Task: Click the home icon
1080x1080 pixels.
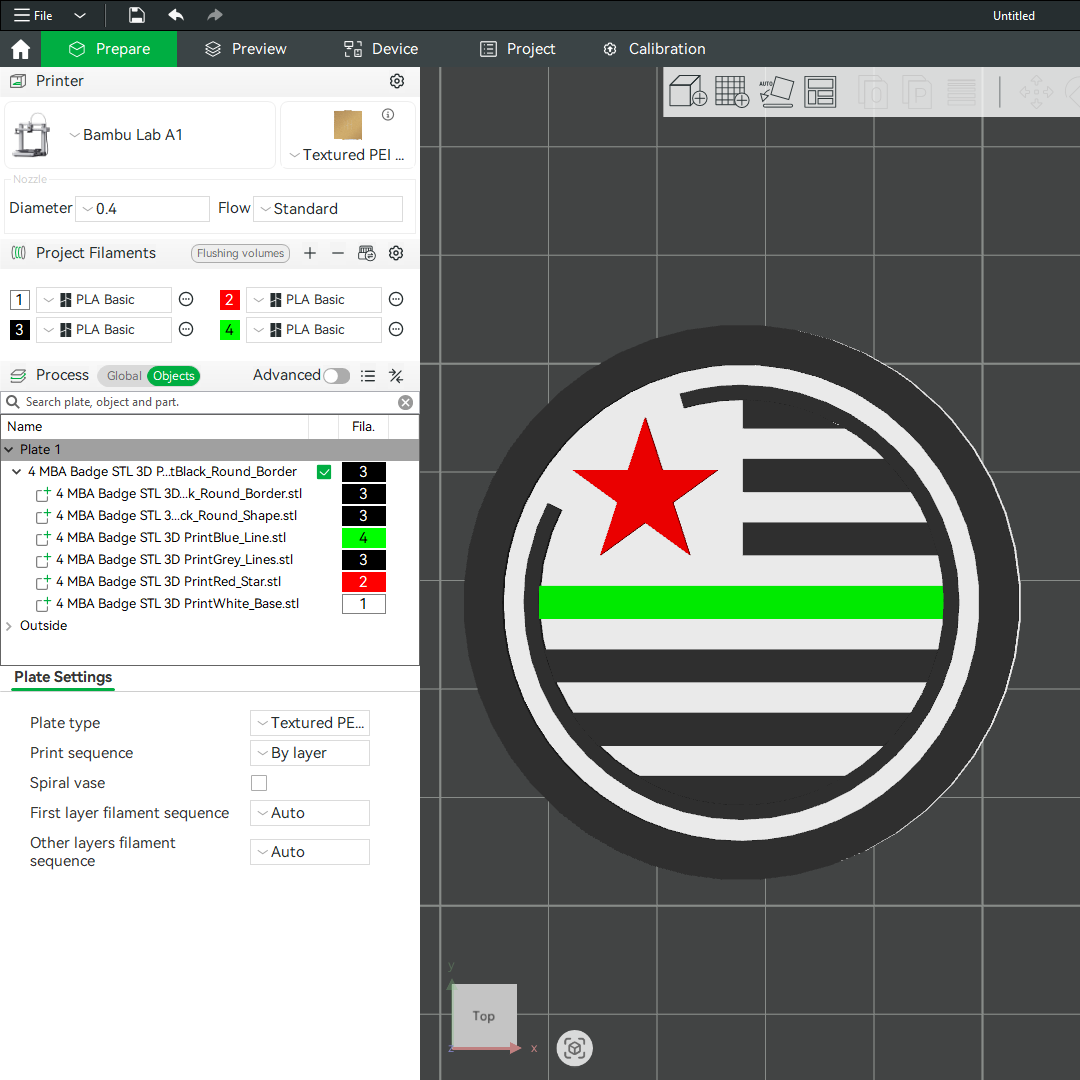Action: pos(20,49)
